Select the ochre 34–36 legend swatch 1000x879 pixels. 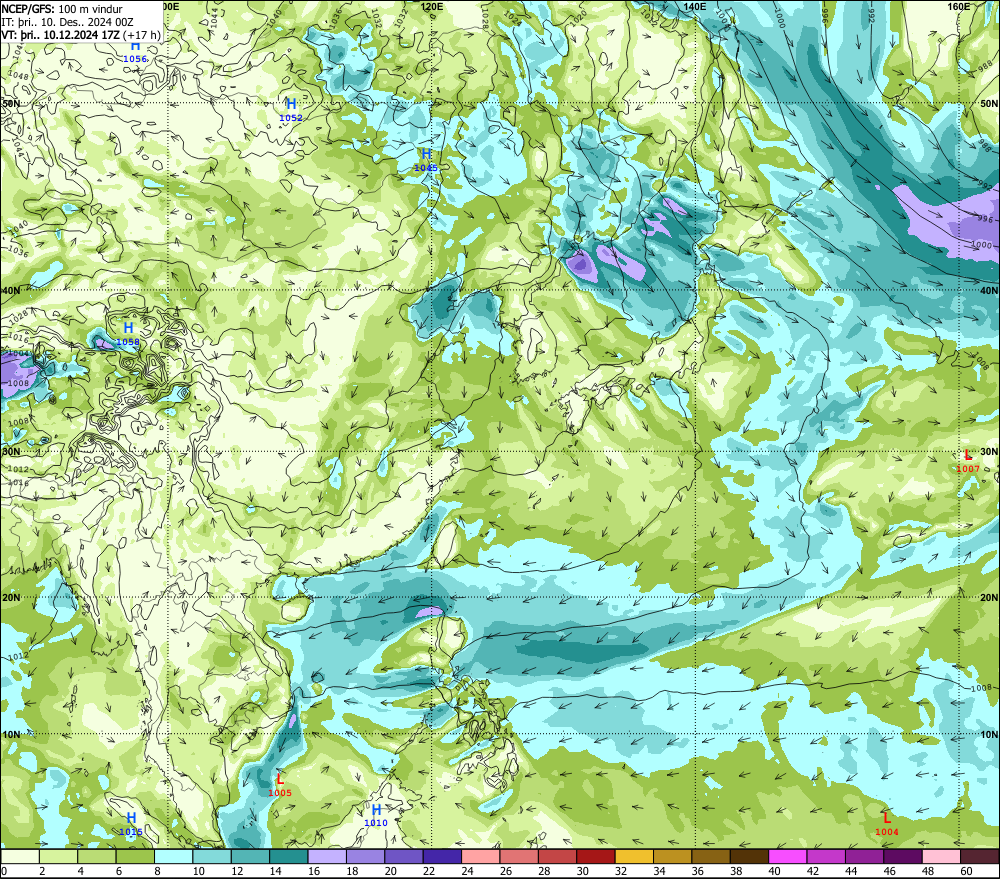(x=672, y=856)
